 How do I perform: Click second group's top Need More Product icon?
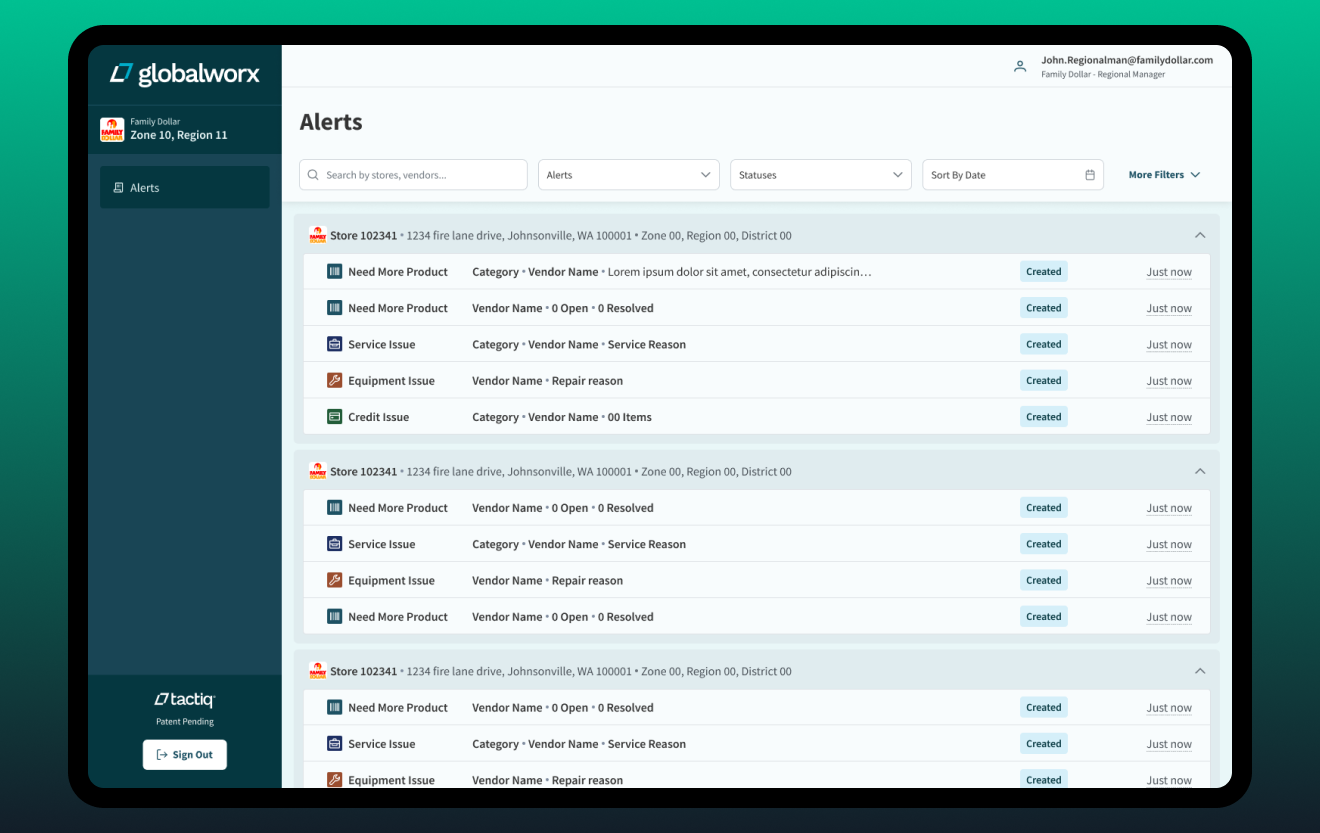click(335, 507)
